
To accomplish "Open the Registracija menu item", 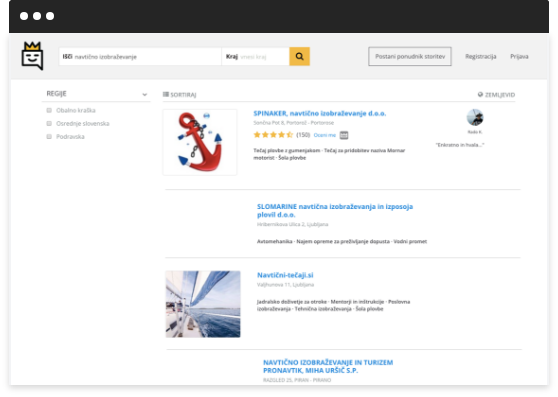I will [480, 56].
